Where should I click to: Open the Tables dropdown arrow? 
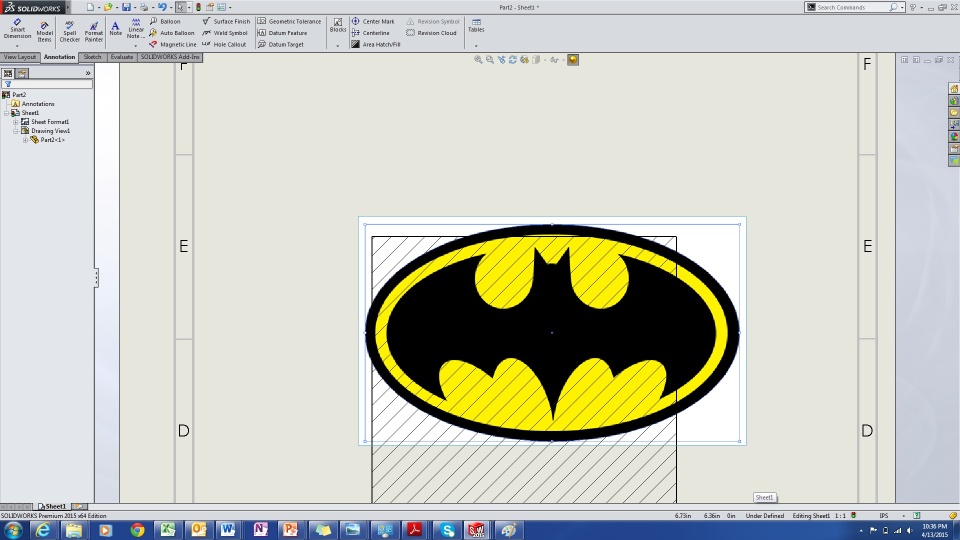(476, 46)
